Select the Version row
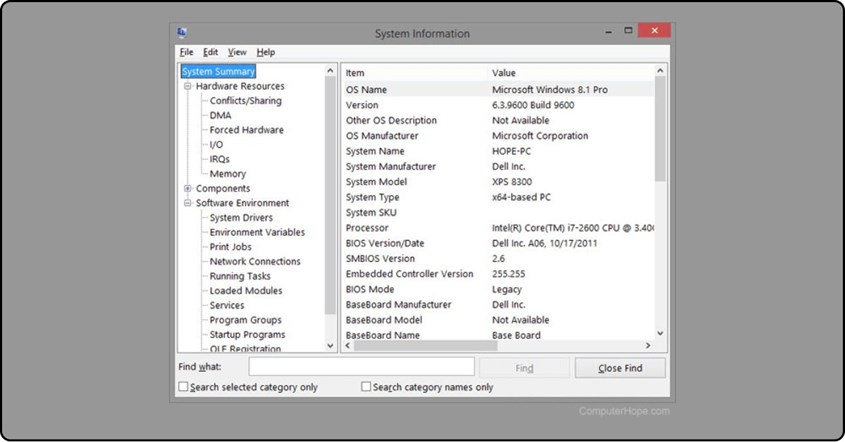The width and height of the screenshot is (845, 442). (498, 105)
